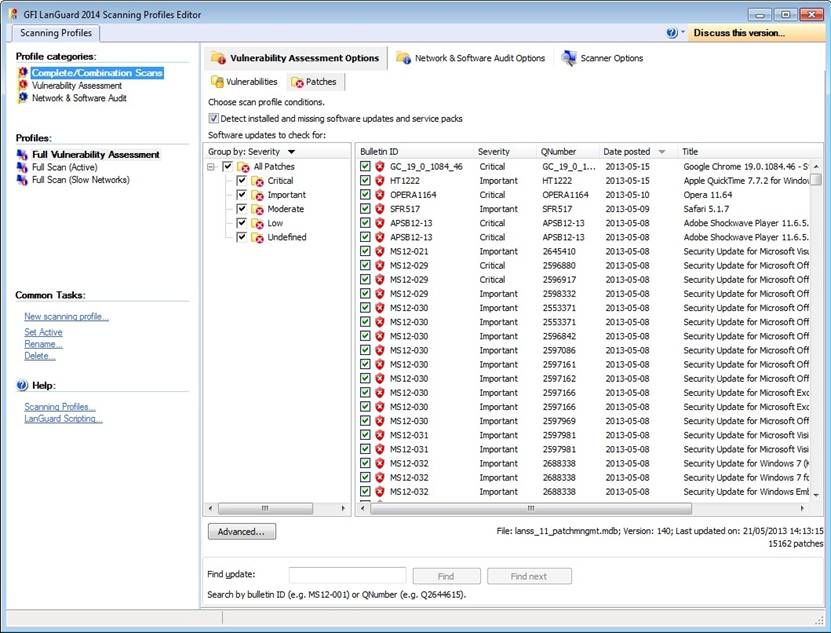Viewport: 831px width, 633px height.
Task: Click the patch list vertical scroll down arrow
Action: (x=816, y=495)
